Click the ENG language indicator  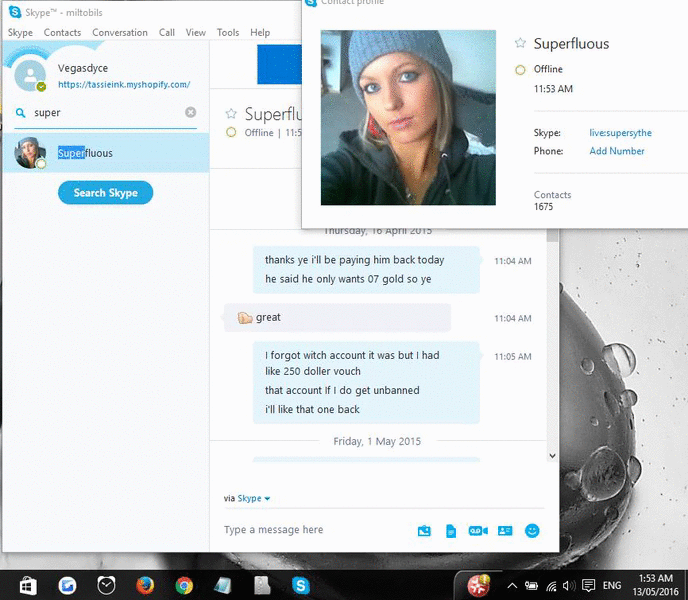pos(612,586)
